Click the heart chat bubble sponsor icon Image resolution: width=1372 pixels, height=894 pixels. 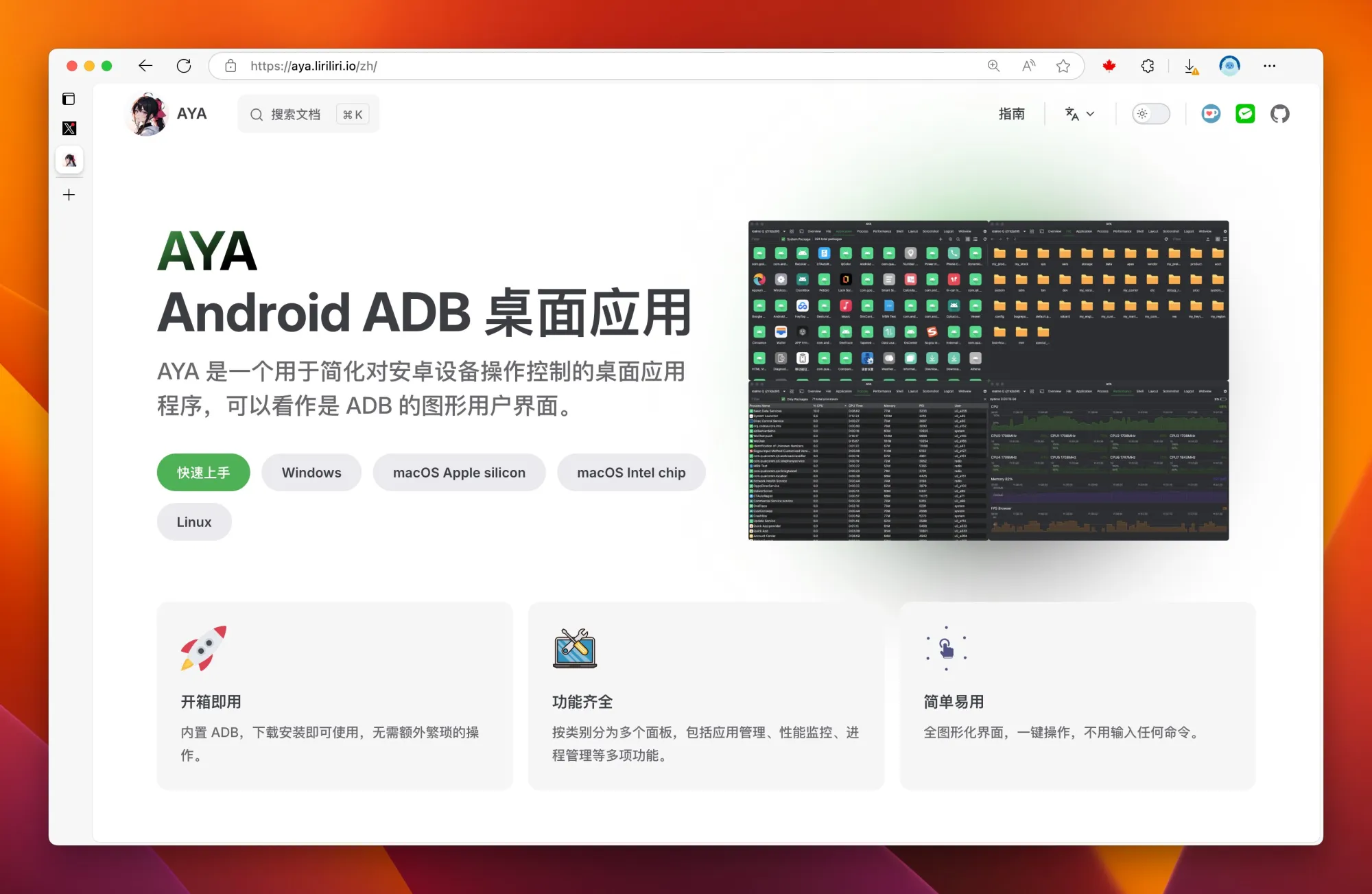click(1211, 114)
